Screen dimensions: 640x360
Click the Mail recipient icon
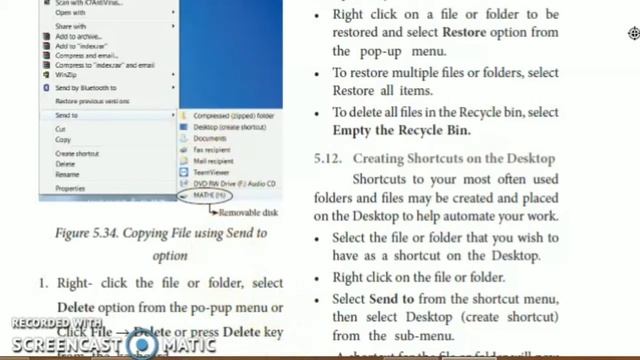point(184,161)
